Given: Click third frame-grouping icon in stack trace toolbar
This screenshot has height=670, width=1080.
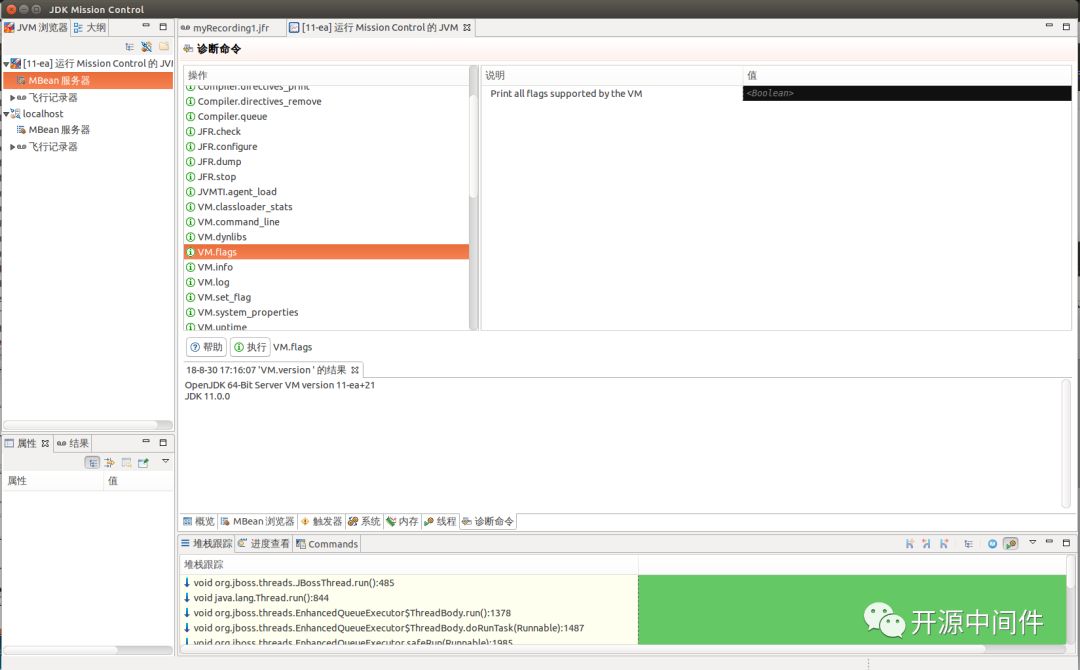Looking at the screenshot, I should 944,543.
